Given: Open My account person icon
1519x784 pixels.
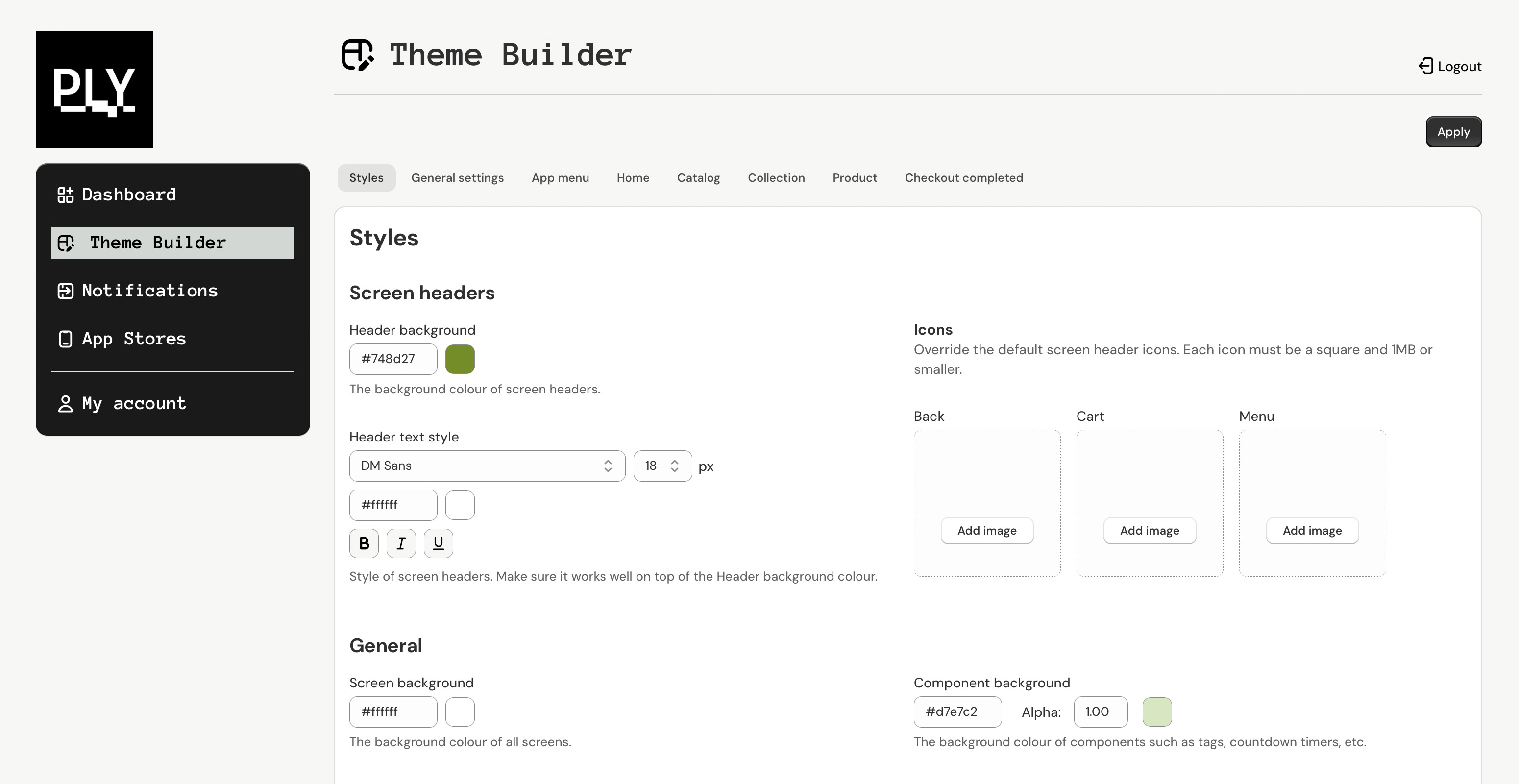Looking at the screenshot, I should tap(66, 404).
